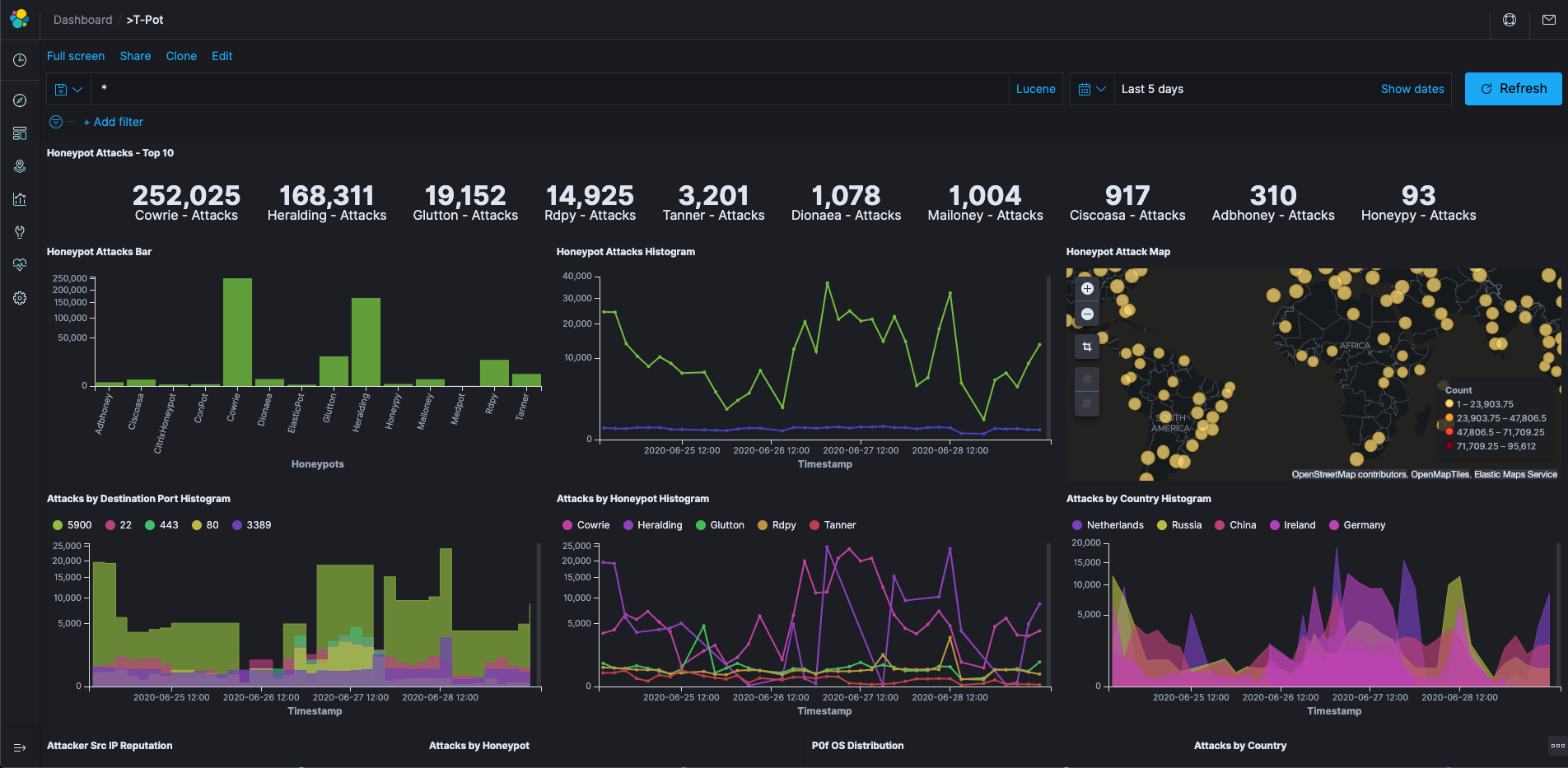Open Dev Tools wrench icon in sidebar
Viewport: 1568px width, 768px height.
(x=20, y=232)
